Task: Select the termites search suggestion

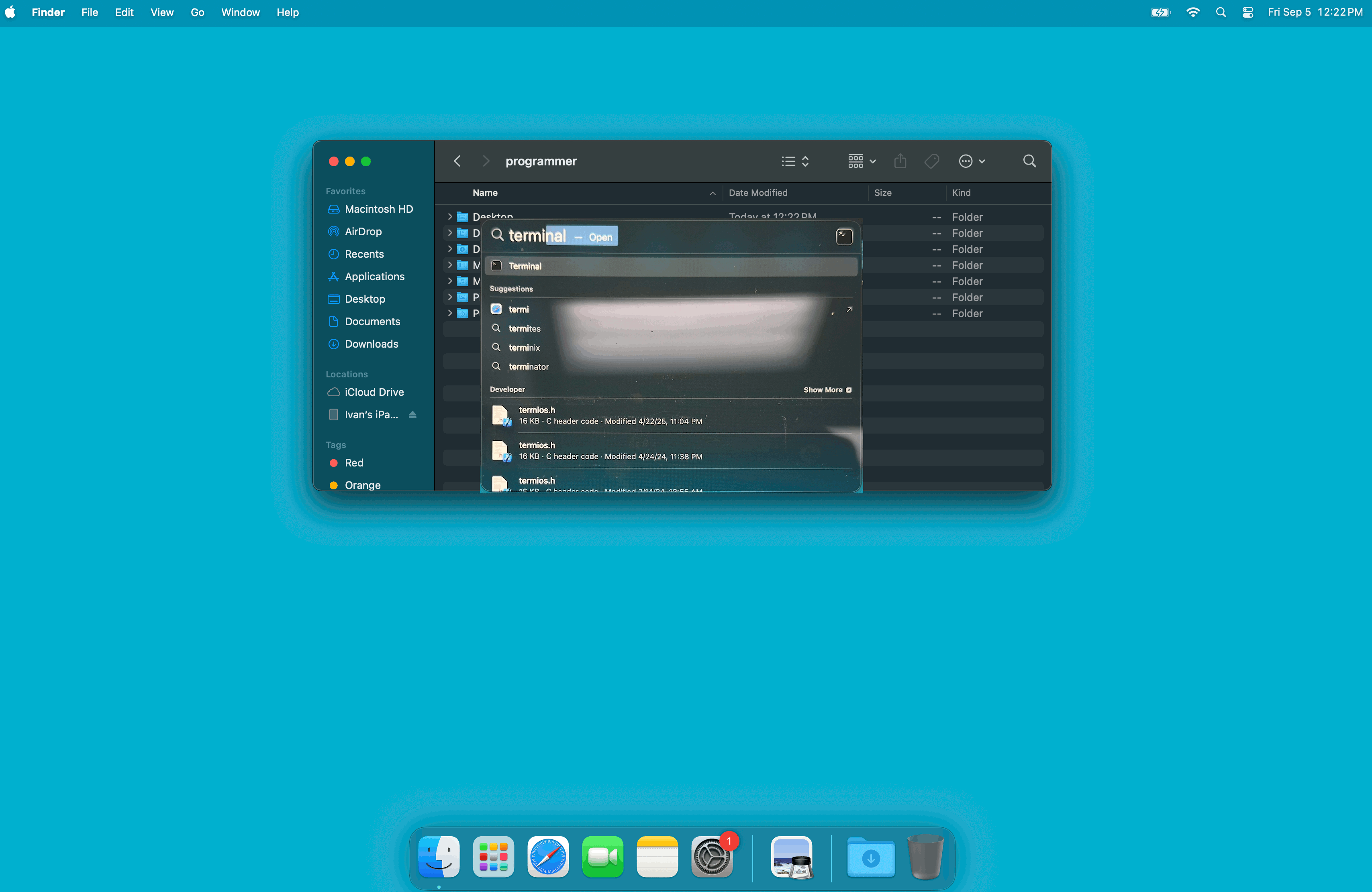Action: click(x=524, y=328)
